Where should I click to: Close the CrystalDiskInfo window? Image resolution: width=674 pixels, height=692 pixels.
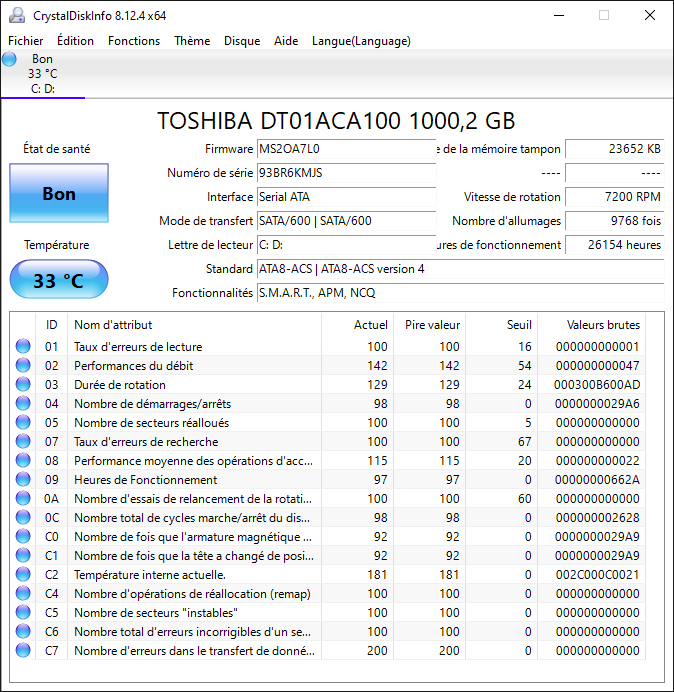click(650, 15)
